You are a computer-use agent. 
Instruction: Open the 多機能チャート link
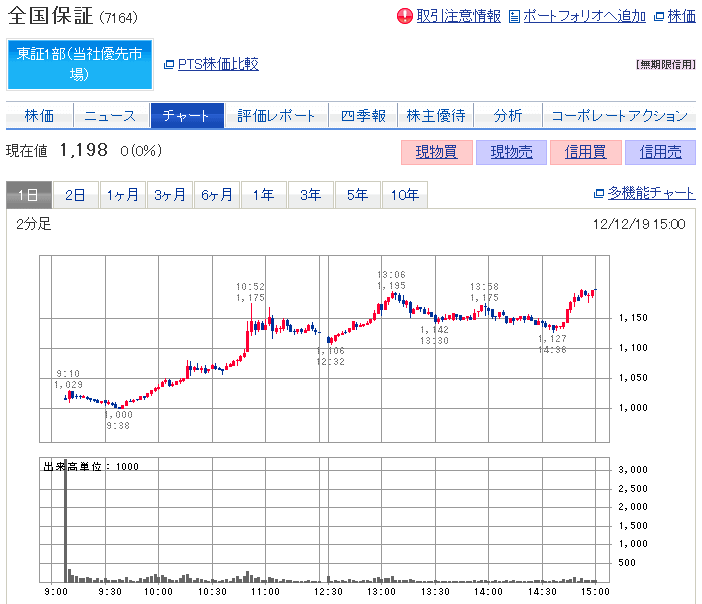[651, 194]
